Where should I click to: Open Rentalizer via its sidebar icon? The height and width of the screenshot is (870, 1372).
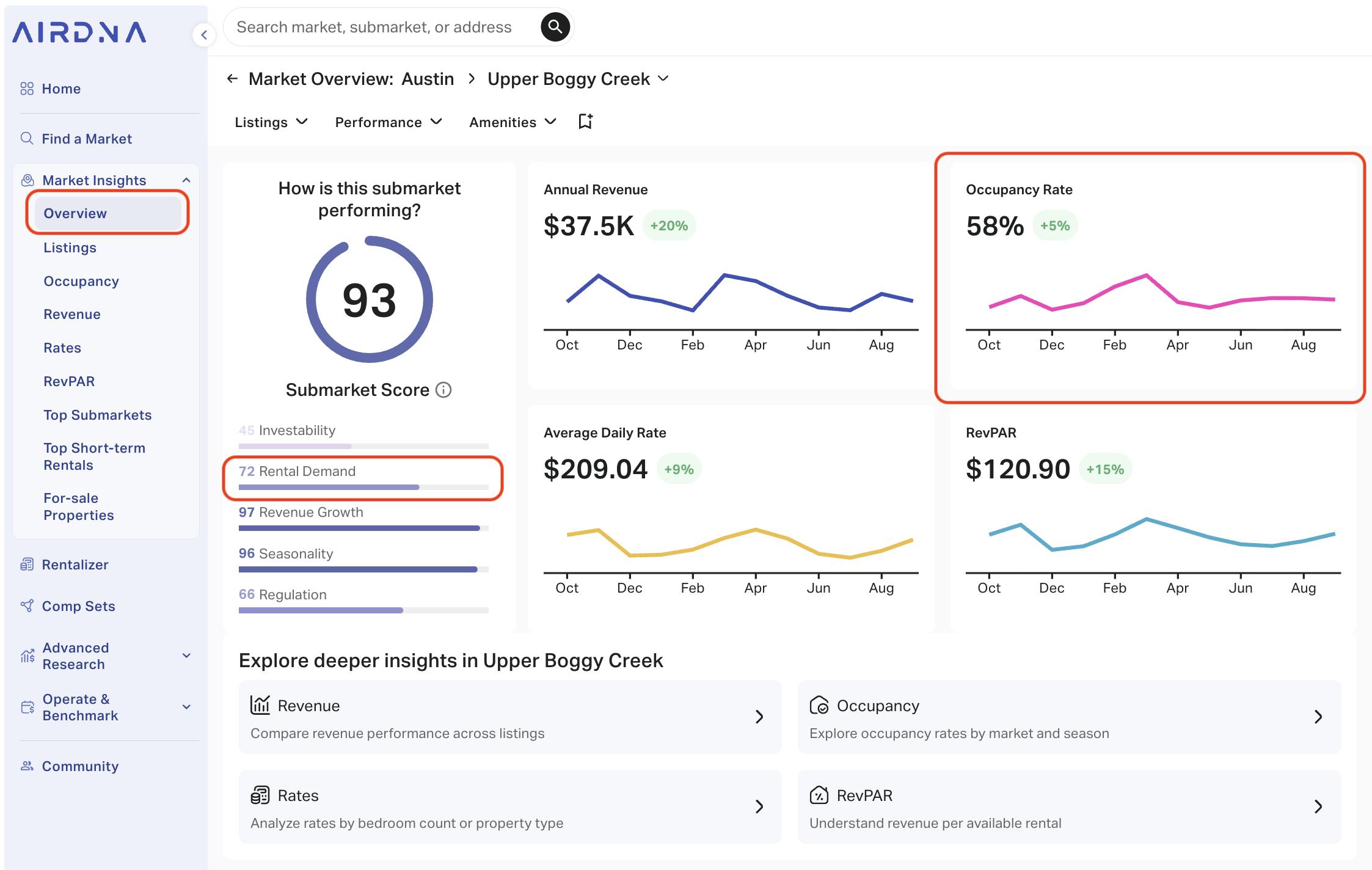pyautogui.click(x=27, y=564)
